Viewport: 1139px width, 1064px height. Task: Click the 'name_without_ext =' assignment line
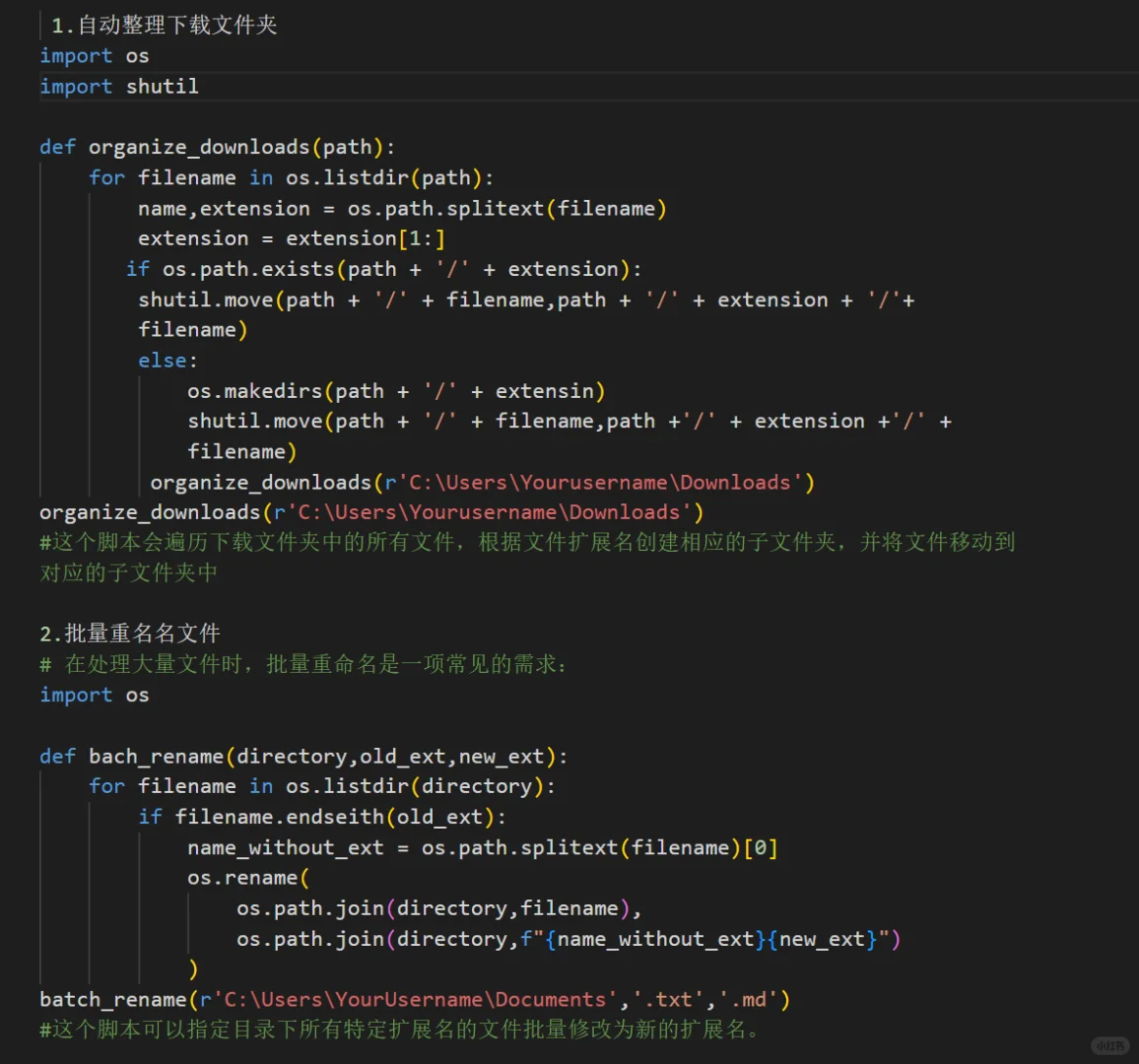click(483, 847)
